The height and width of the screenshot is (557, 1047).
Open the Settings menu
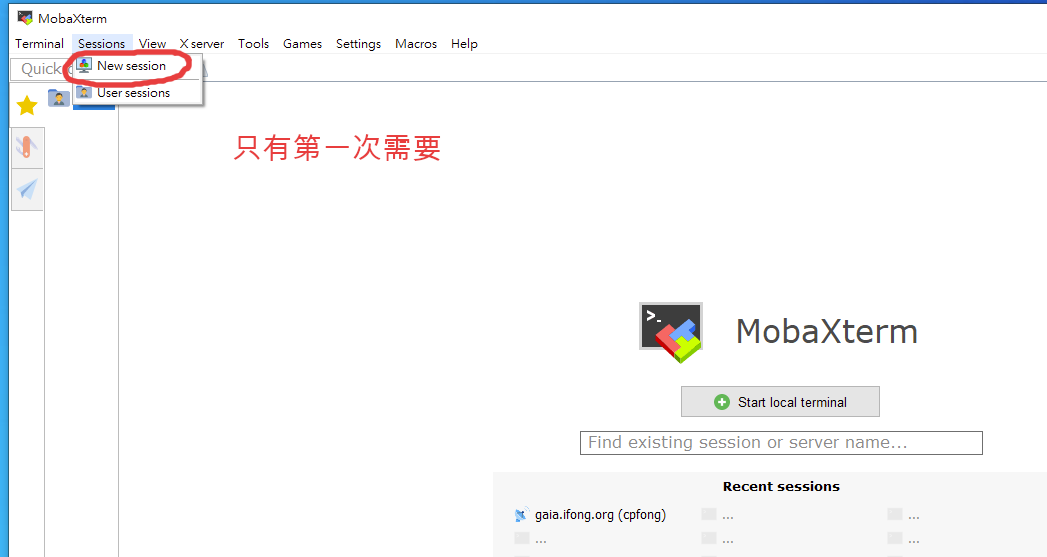pos(358,44)
